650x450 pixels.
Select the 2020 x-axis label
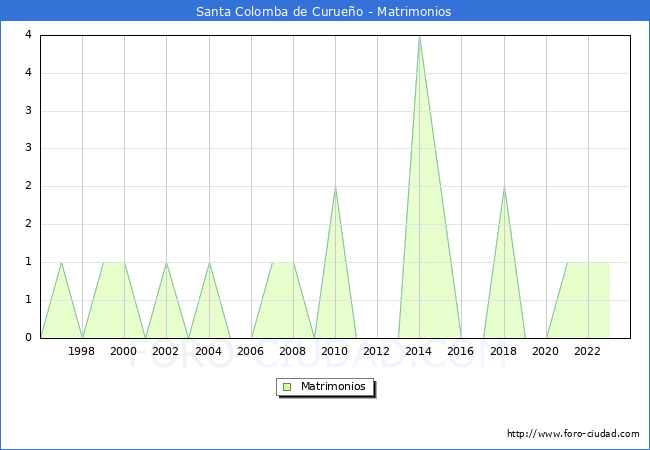coord(546,351)
